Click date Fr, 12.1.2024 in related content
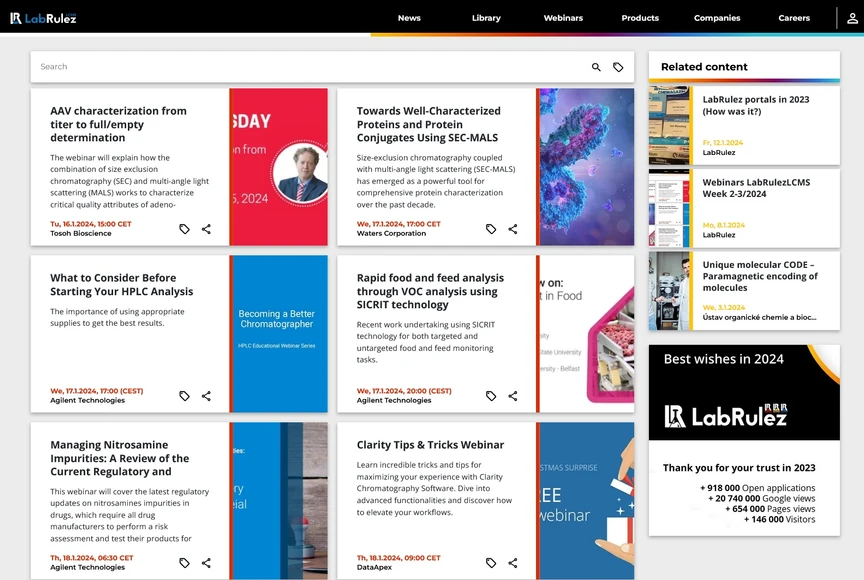The image size is (864, 580). 723,143
